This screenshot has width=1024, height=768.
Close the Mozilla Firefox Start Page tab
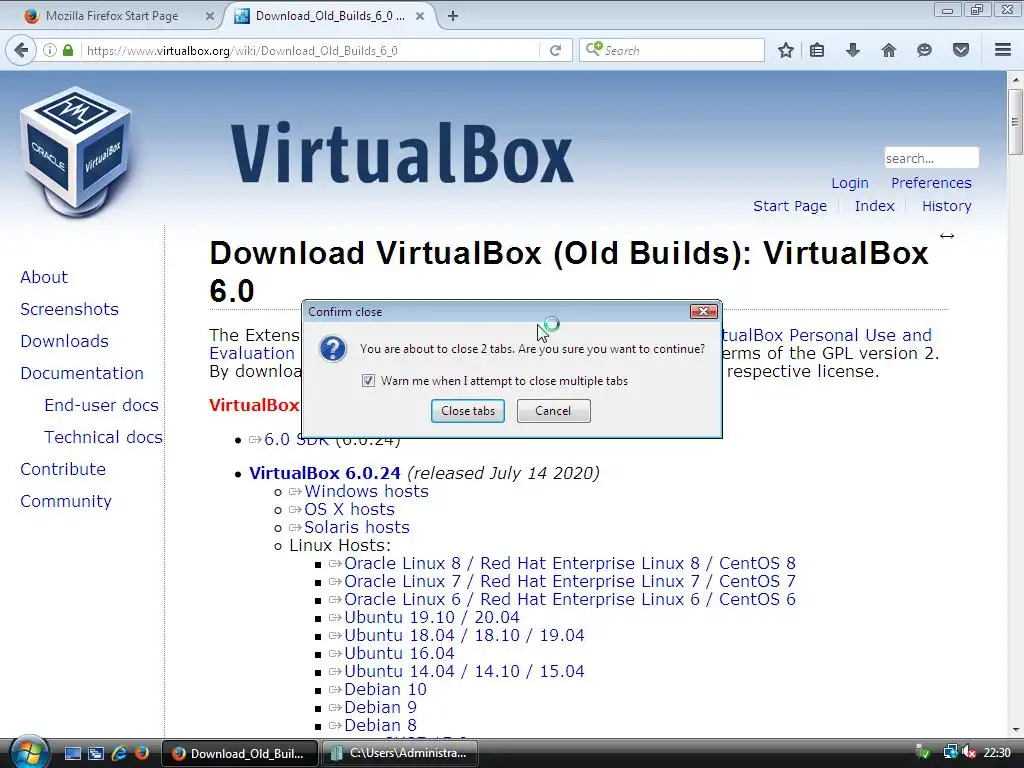click(210, 16)
